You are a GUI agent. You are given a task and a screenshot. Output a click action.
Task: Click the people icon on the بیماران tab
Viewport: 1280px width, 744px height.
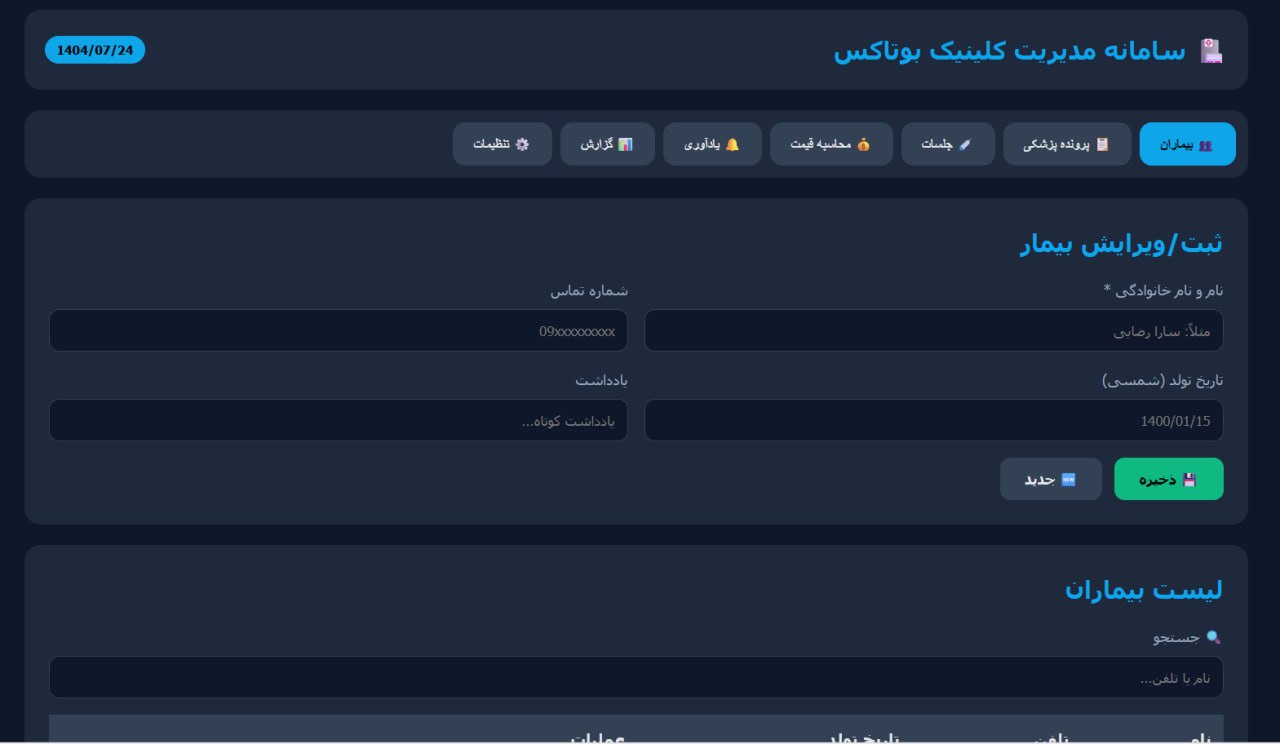[x=1205, y=144]
